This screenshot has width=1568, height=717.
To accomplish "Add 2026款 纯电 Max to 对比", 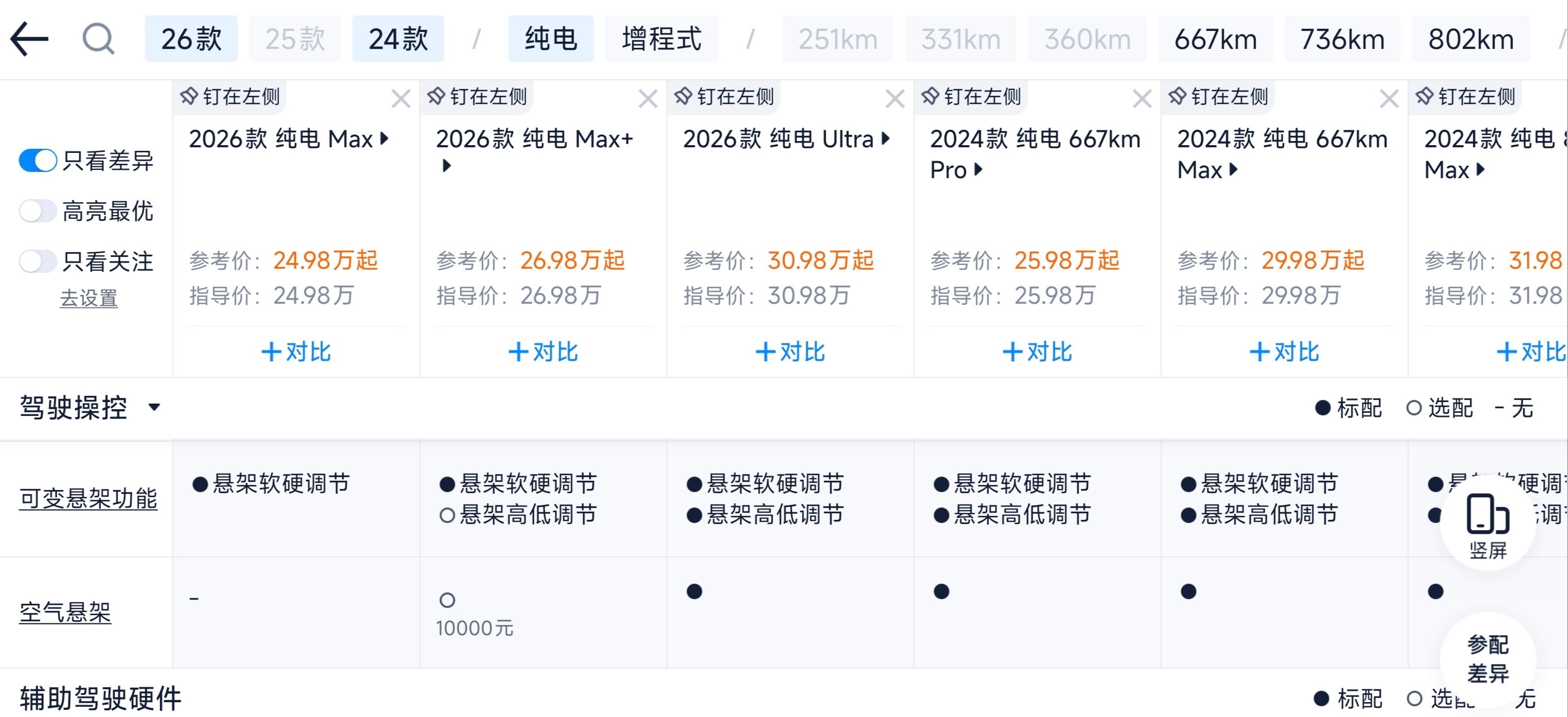I will pyautogui.click(x=296, y=352).
